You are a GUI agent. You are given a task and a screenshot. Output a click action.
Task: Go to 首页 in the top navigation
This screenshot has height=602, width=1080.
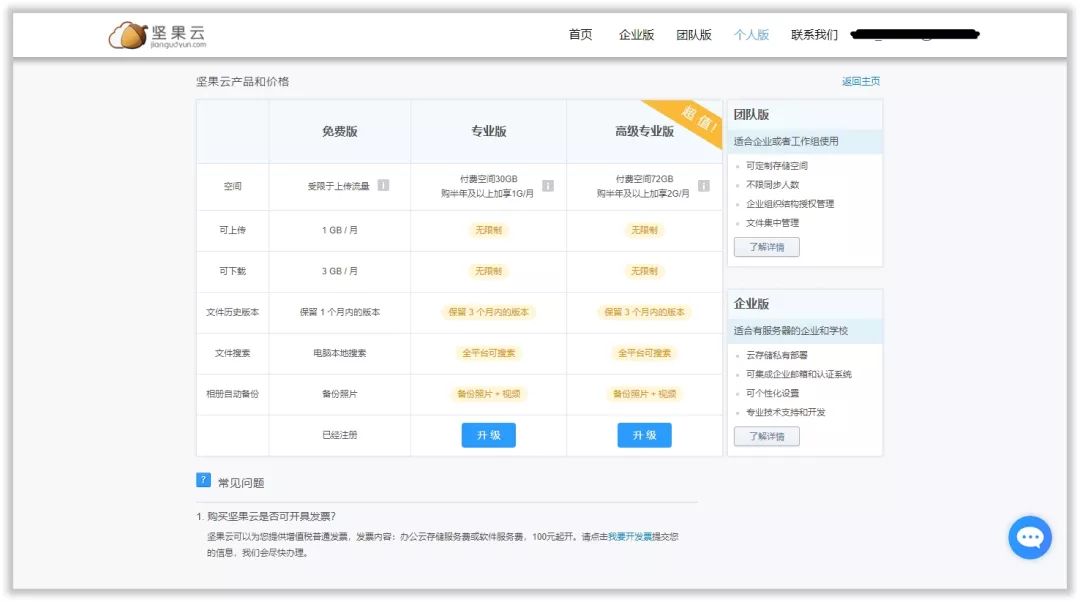(580, 35)
